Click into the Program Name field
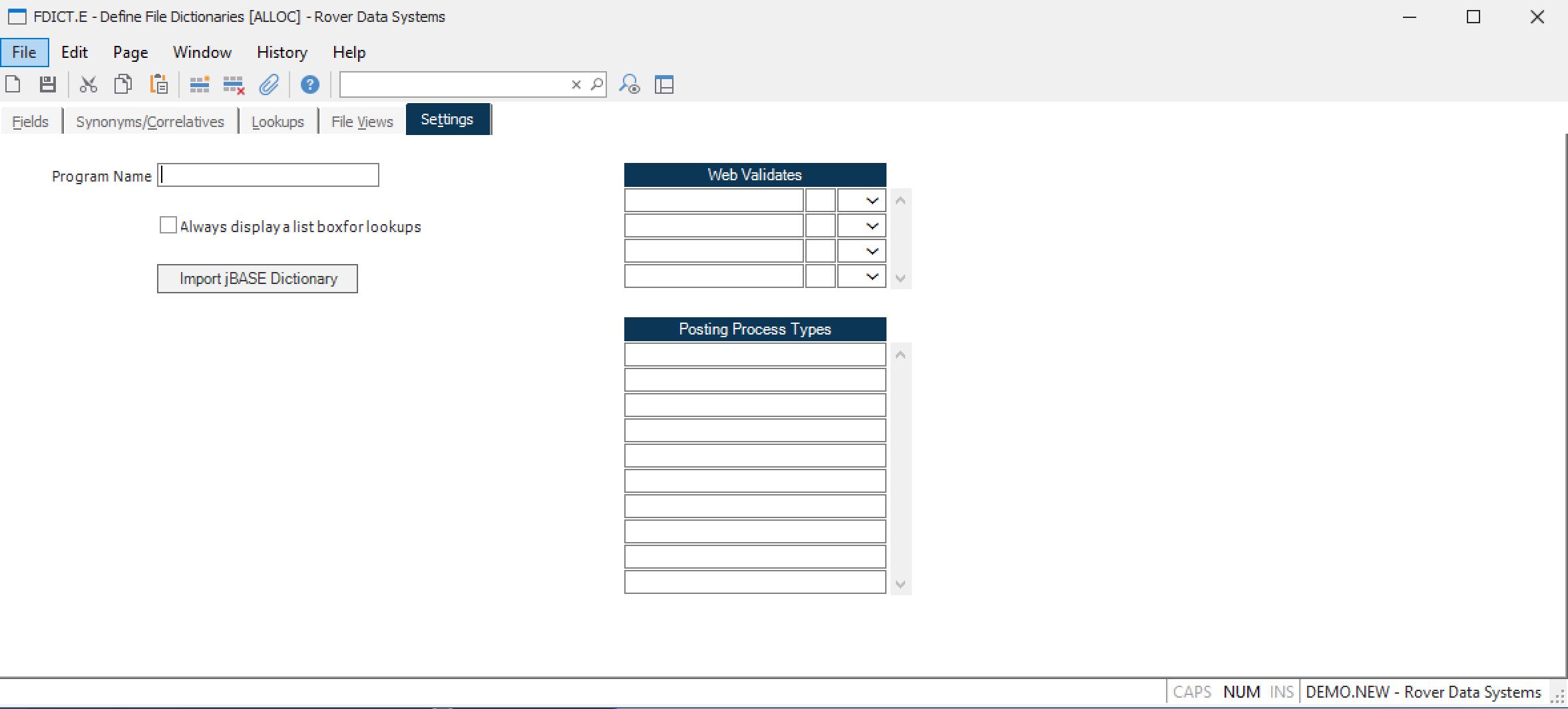Viewport: 1568px width, 709px height. 268,176
